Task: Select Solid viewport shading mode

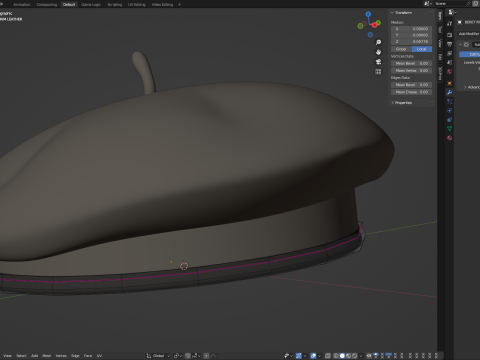Action: pyautogui.click(x=342, y=356)
